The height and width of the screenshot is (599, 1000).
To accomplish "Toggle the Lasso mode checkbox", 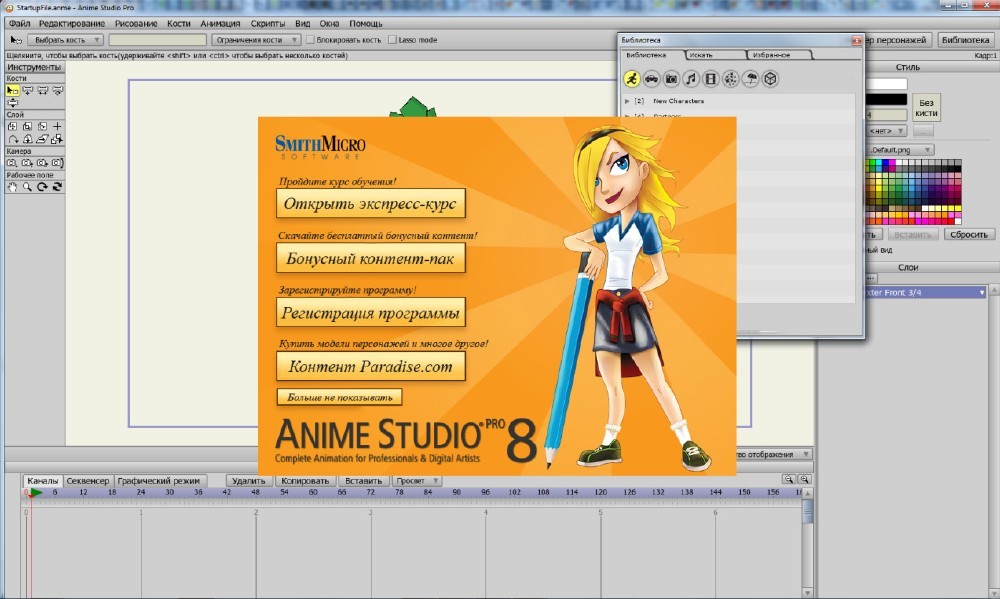I will [x=392, y=40].
